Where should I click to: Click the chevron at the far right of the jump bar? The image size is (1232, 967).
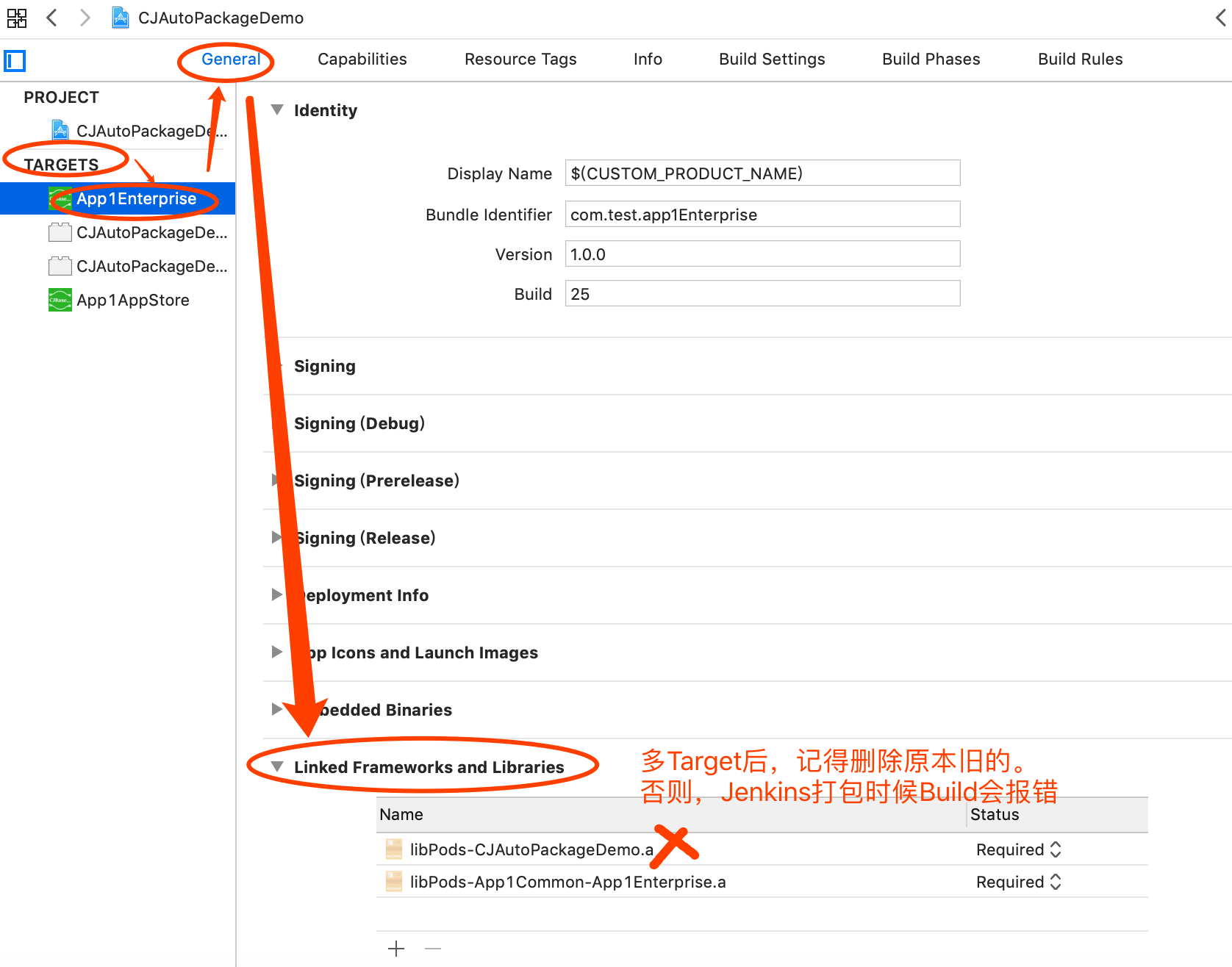click(1221, 18)
